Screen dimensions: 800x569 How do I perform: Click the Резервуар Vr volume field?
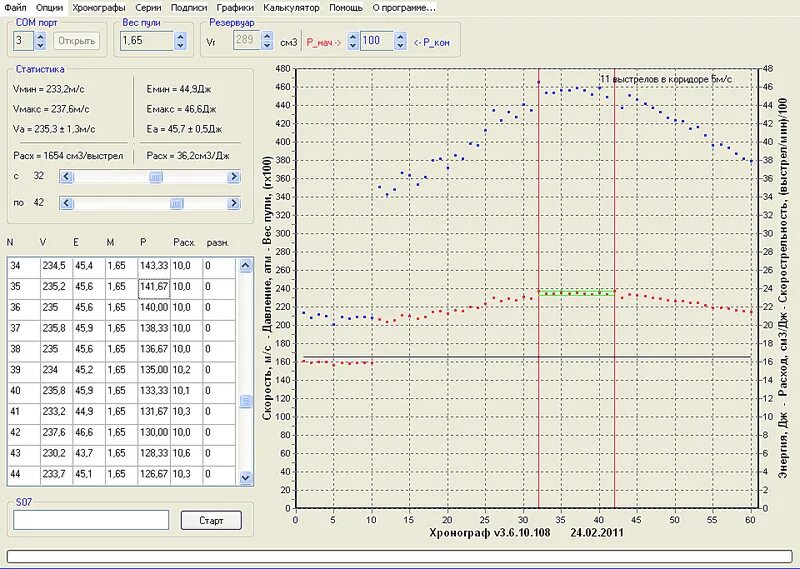click(x=247, y=41)
